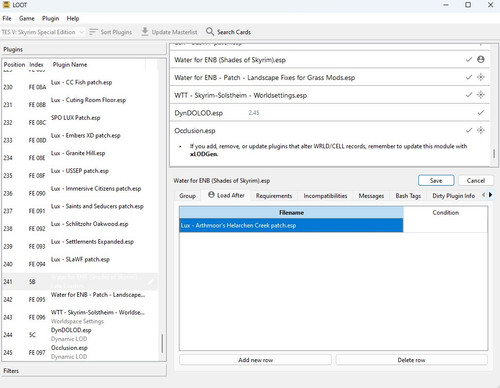Switch to the Incompatibilities tab
The width and height of the screenshot is (500, 388).
pos(325,196)
